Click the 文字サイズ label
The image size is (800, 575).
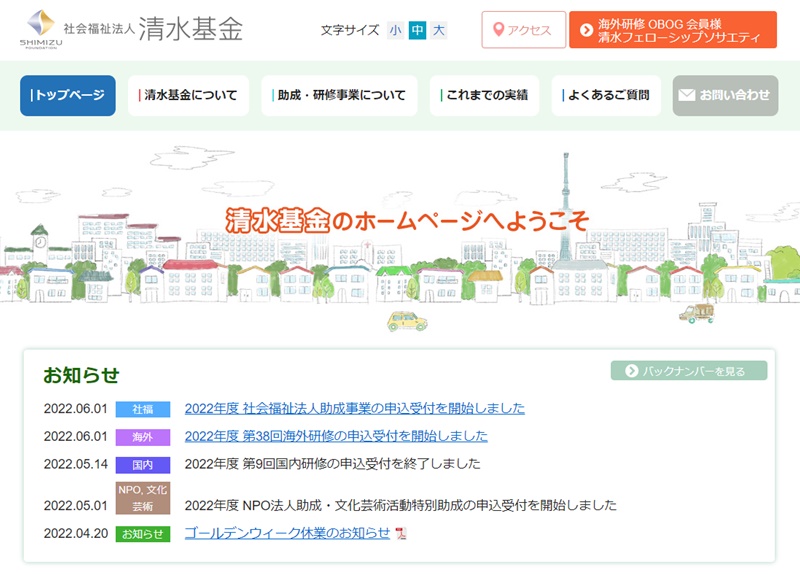(x=350, y=31)
